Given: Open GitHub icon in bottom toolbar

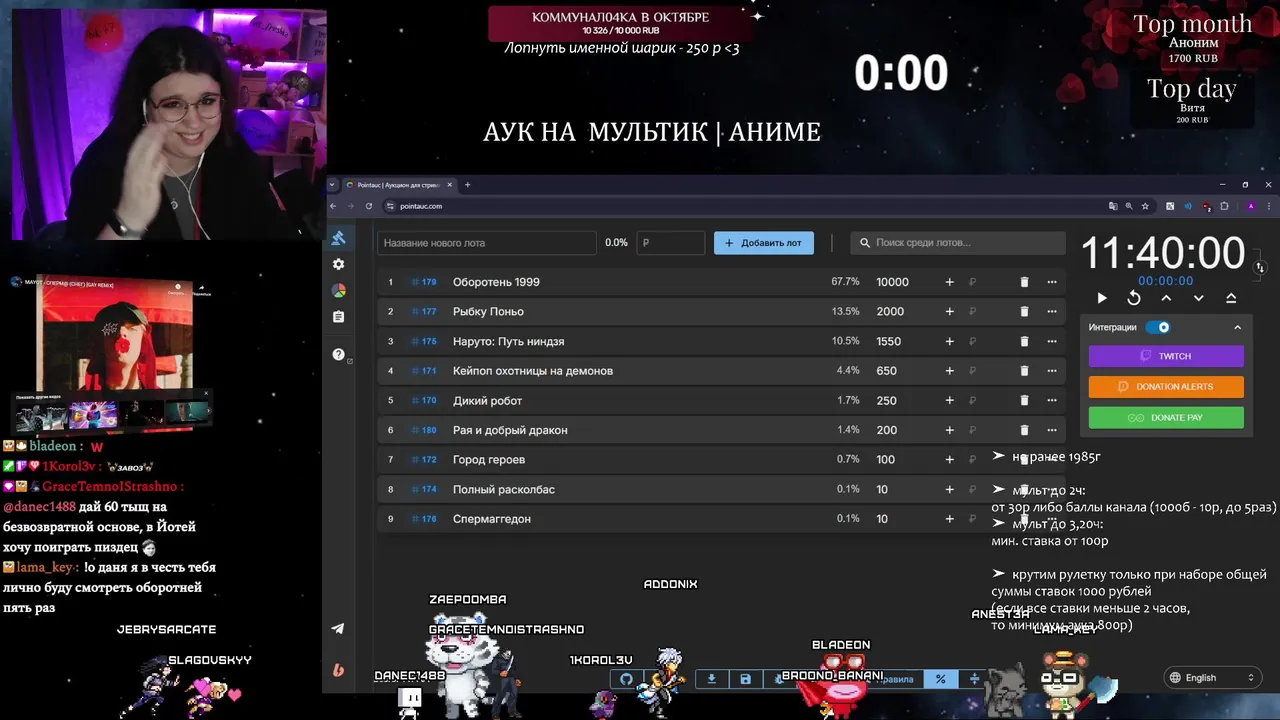Looking at the screenshot, I should (x=626, y=679).
